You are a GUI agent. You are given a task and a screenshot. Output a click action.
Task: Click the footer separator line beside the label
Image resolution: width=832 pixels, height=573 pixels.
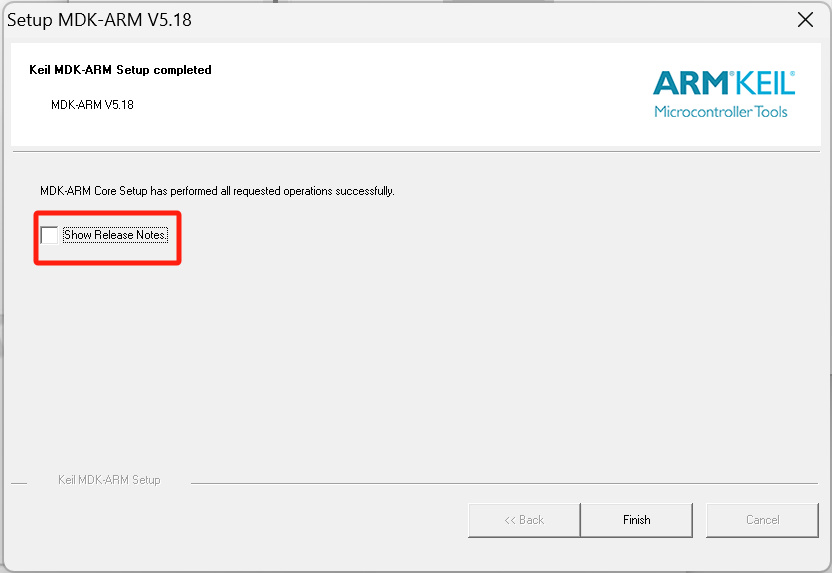click(500, 483)
